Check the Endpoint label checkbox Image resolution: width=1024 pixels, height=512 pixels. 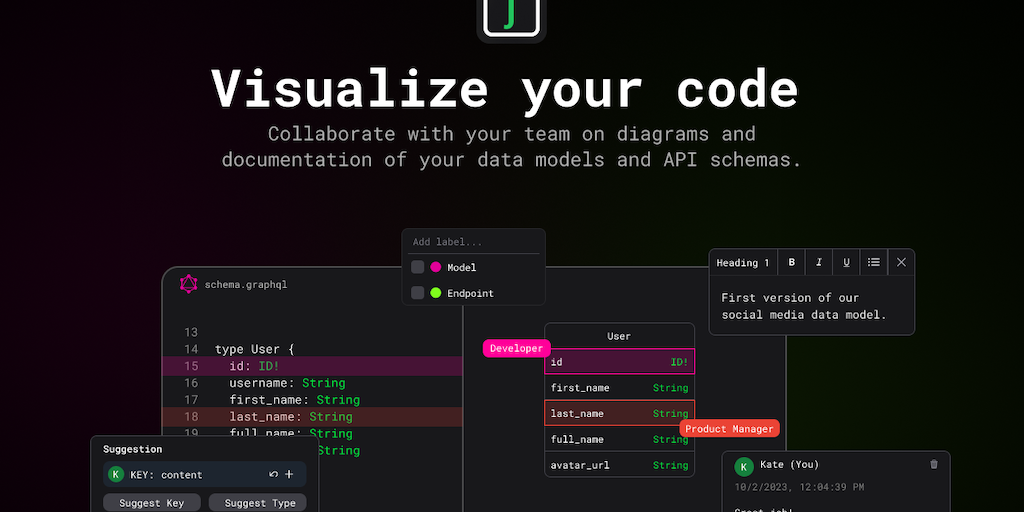coord(418,293)
